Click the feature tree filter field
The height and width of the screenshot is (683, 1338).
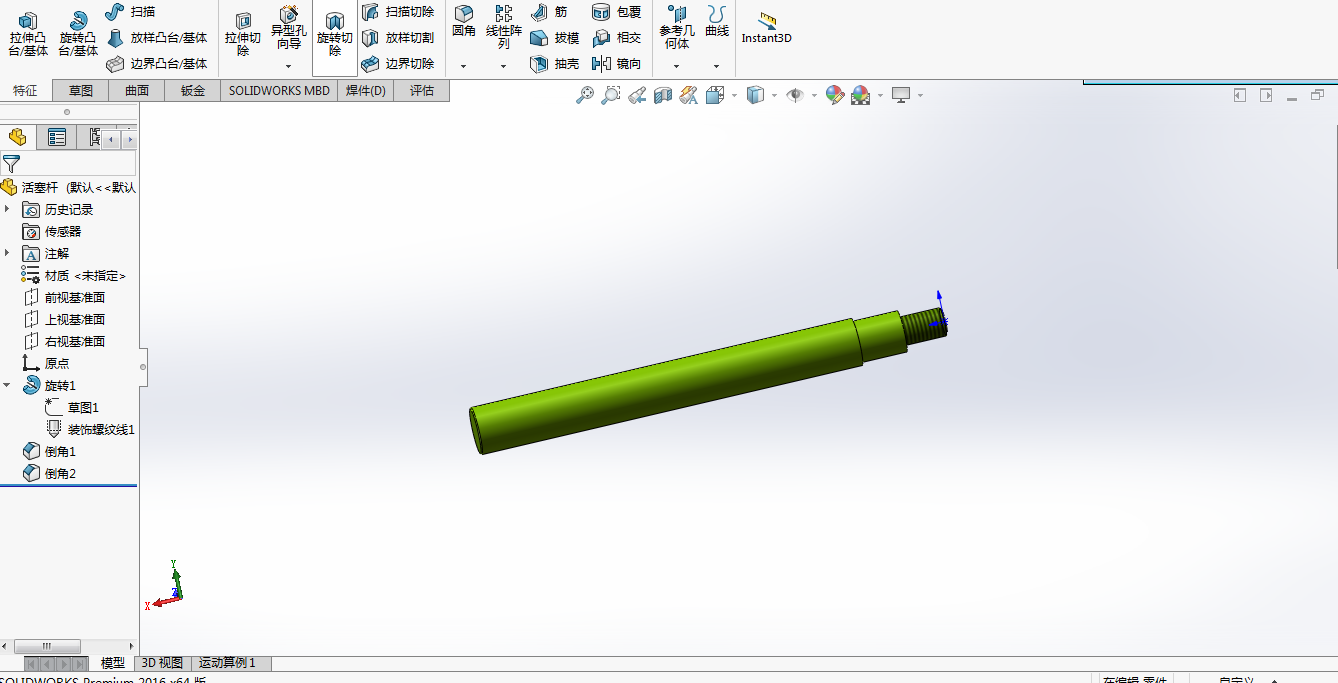tap(68, 163)
